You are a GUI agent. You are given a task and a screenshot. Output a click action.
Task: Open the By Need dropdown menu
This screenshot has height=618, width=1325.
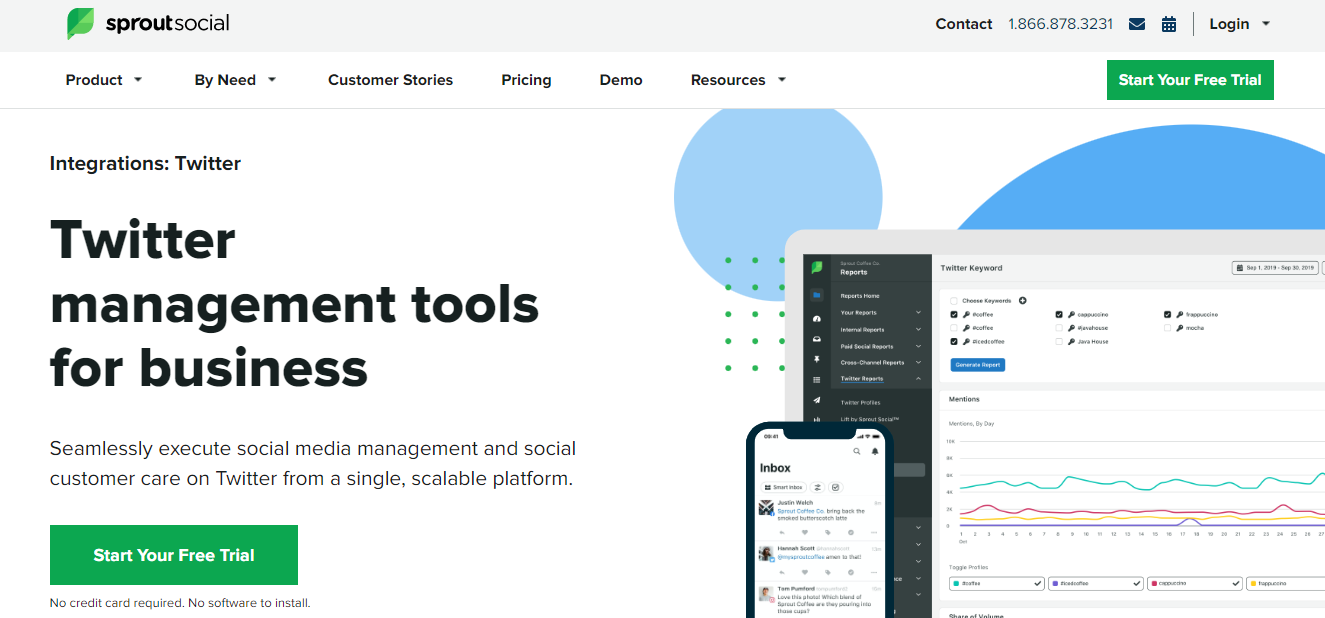[x=235, y=80]
